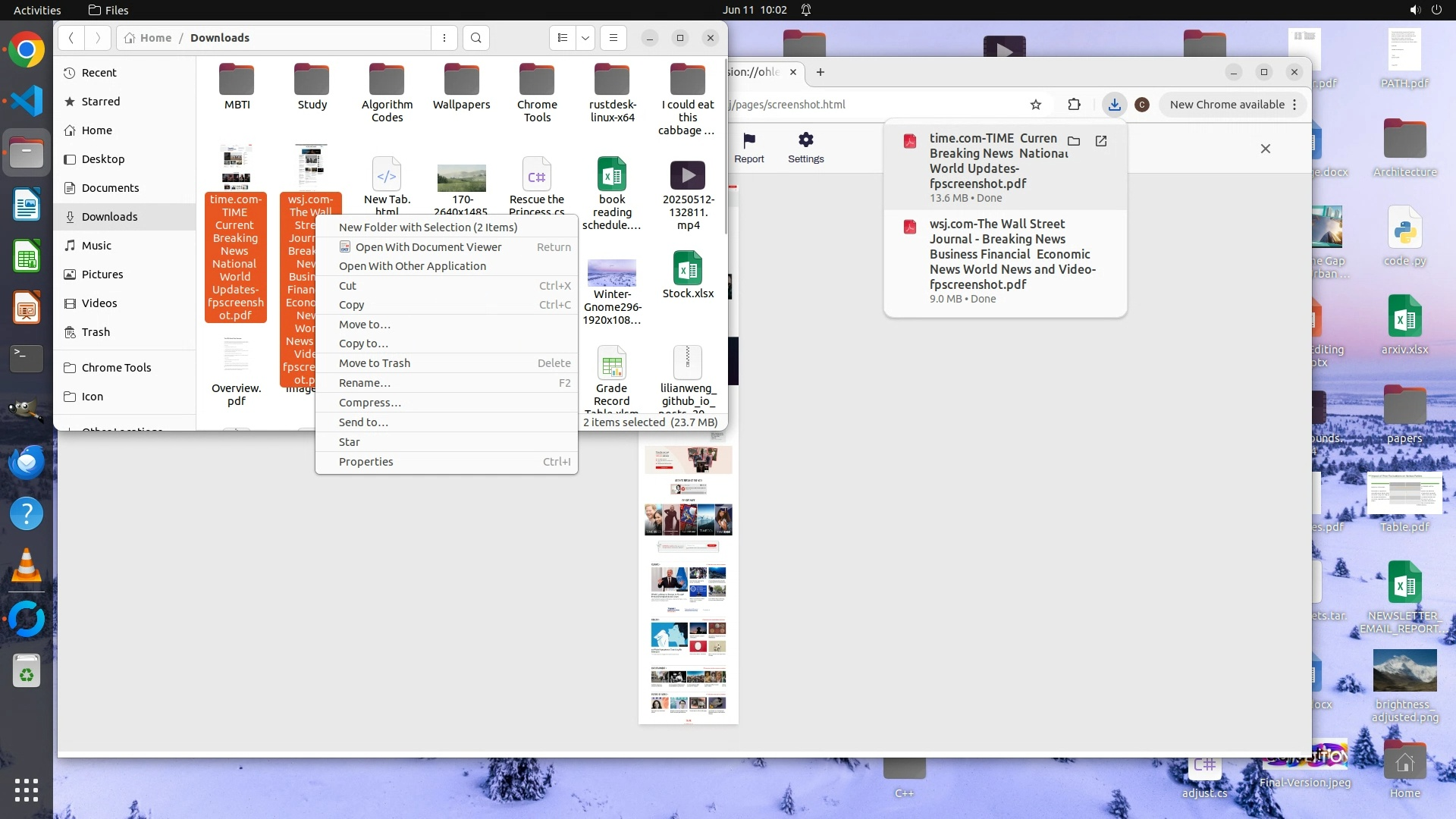Image resolution: width=1456 pixels, height=819 pixels.
Task: Open the Files hamburger main menu
Action: 613,38
